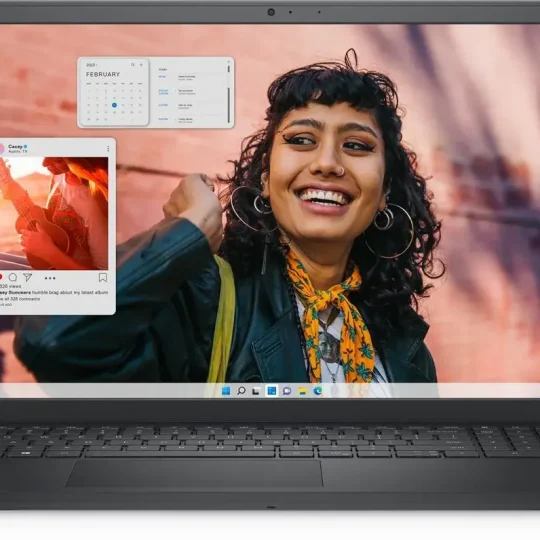540x540 pixels.
Task: Select highlighted blue date in calendar
Action: [114, 105]
